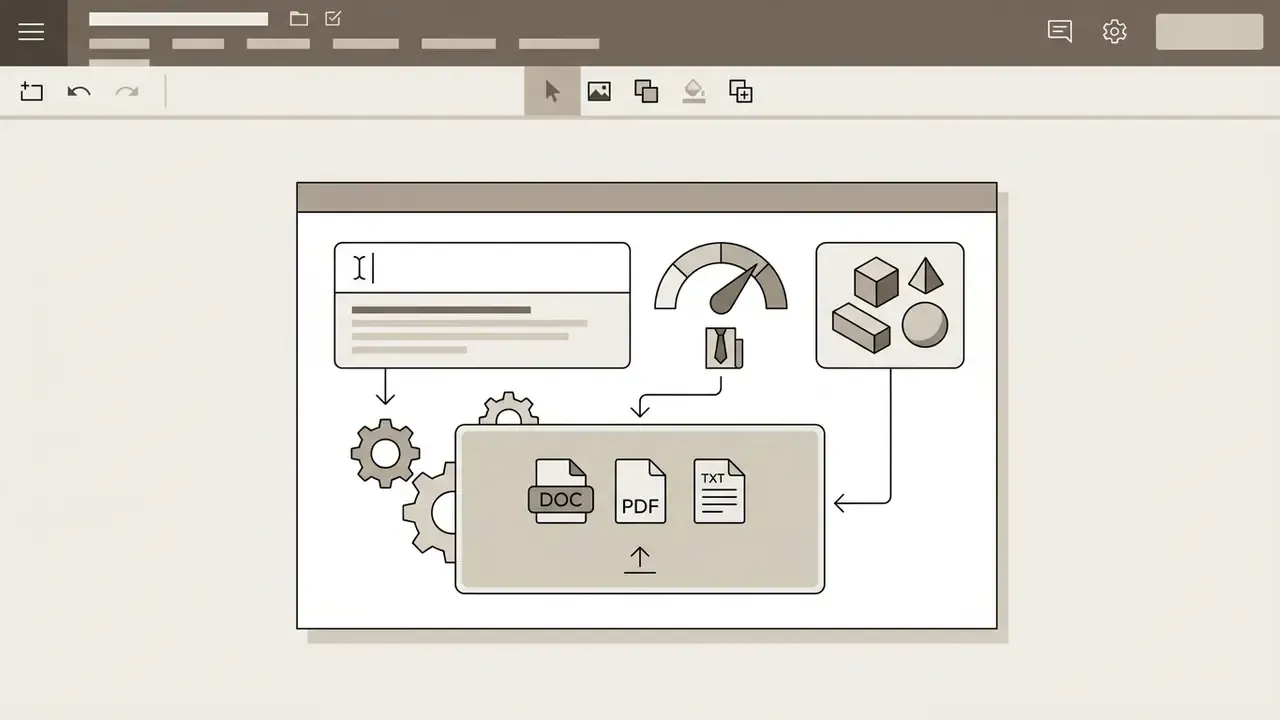Open the comments speech bubble icon
Image resolution: width=1280 pixels, height=720 pixels.
coord(1060,31)
